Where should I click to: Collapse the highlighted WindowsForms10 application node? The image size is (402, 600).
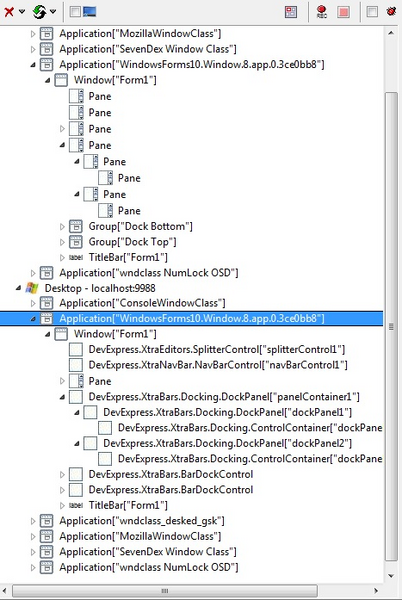point(33,319)
